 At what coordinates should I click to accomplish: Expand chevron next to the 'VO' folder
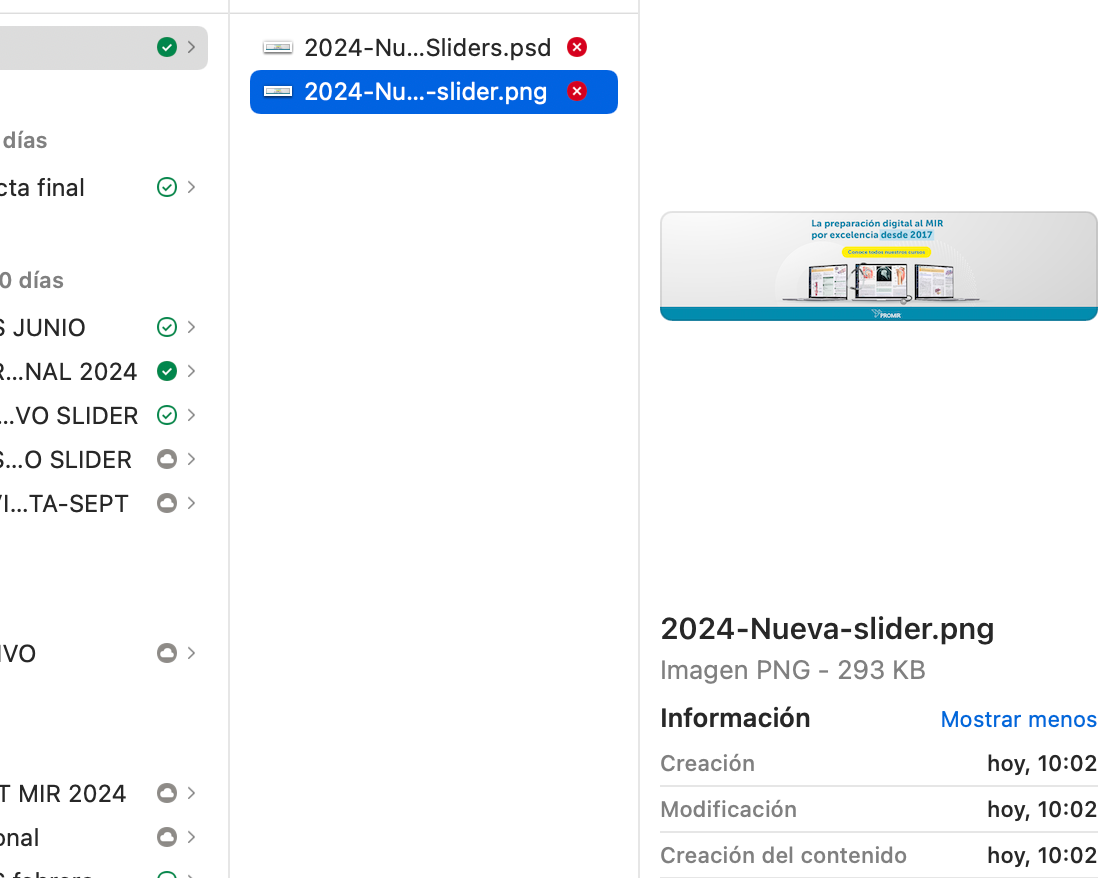[x=191, y=653]
